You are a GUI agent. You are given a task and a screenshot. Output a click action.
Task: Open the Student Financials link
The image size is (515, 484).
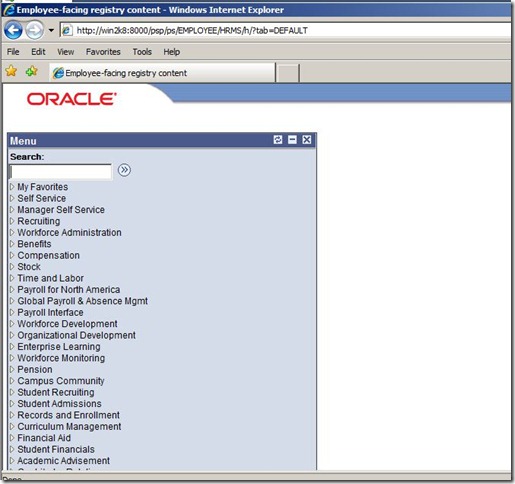point(56,449)
